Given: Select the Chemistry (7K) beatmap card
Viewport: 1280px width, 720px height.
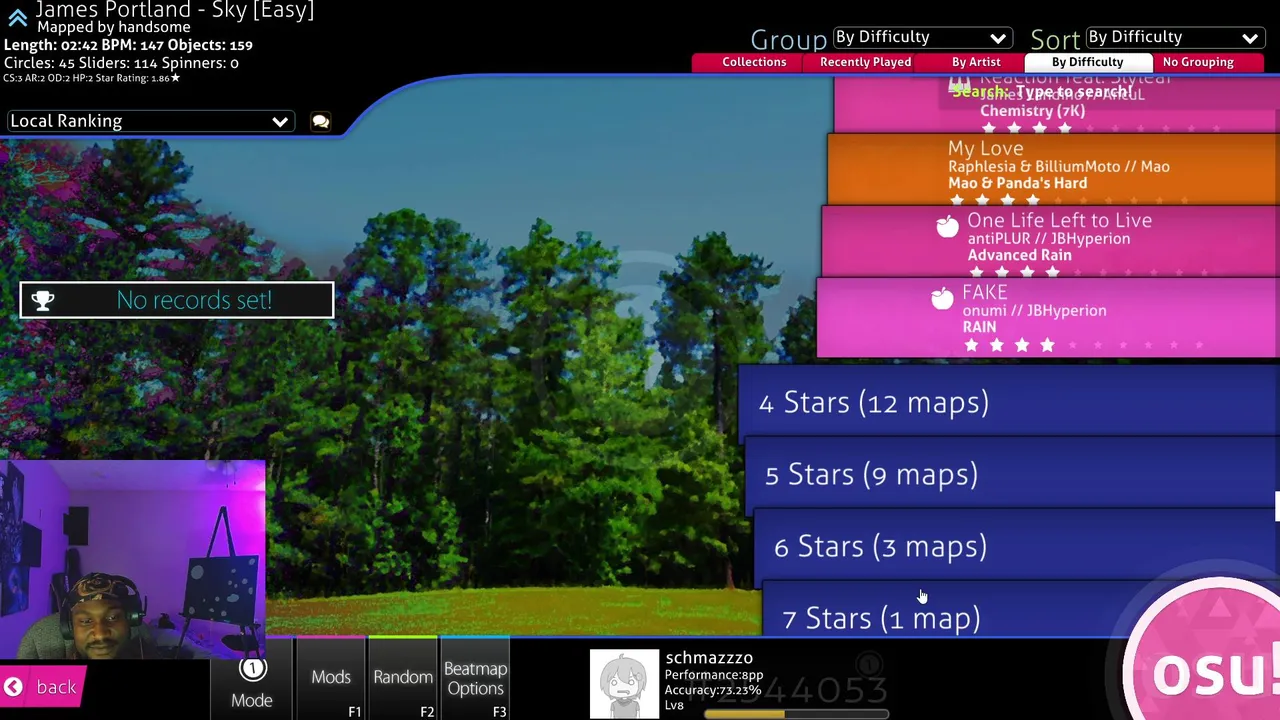Looking at the screenshot, I should click(x=1056, y=105).
